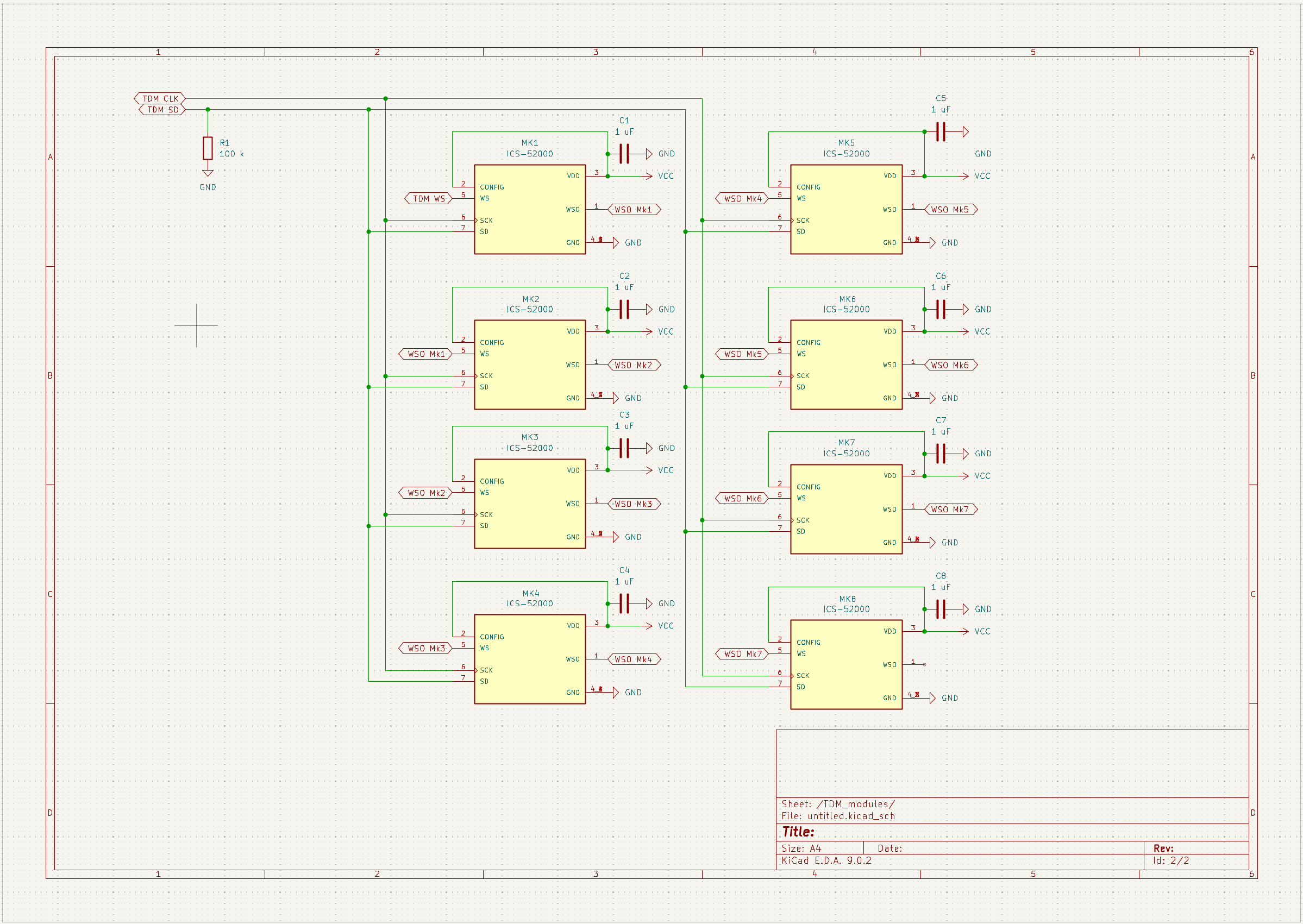Click the MK3 ICS-52000 symbol body
The image size is (1303, 924).
click(x=529, y=504)
